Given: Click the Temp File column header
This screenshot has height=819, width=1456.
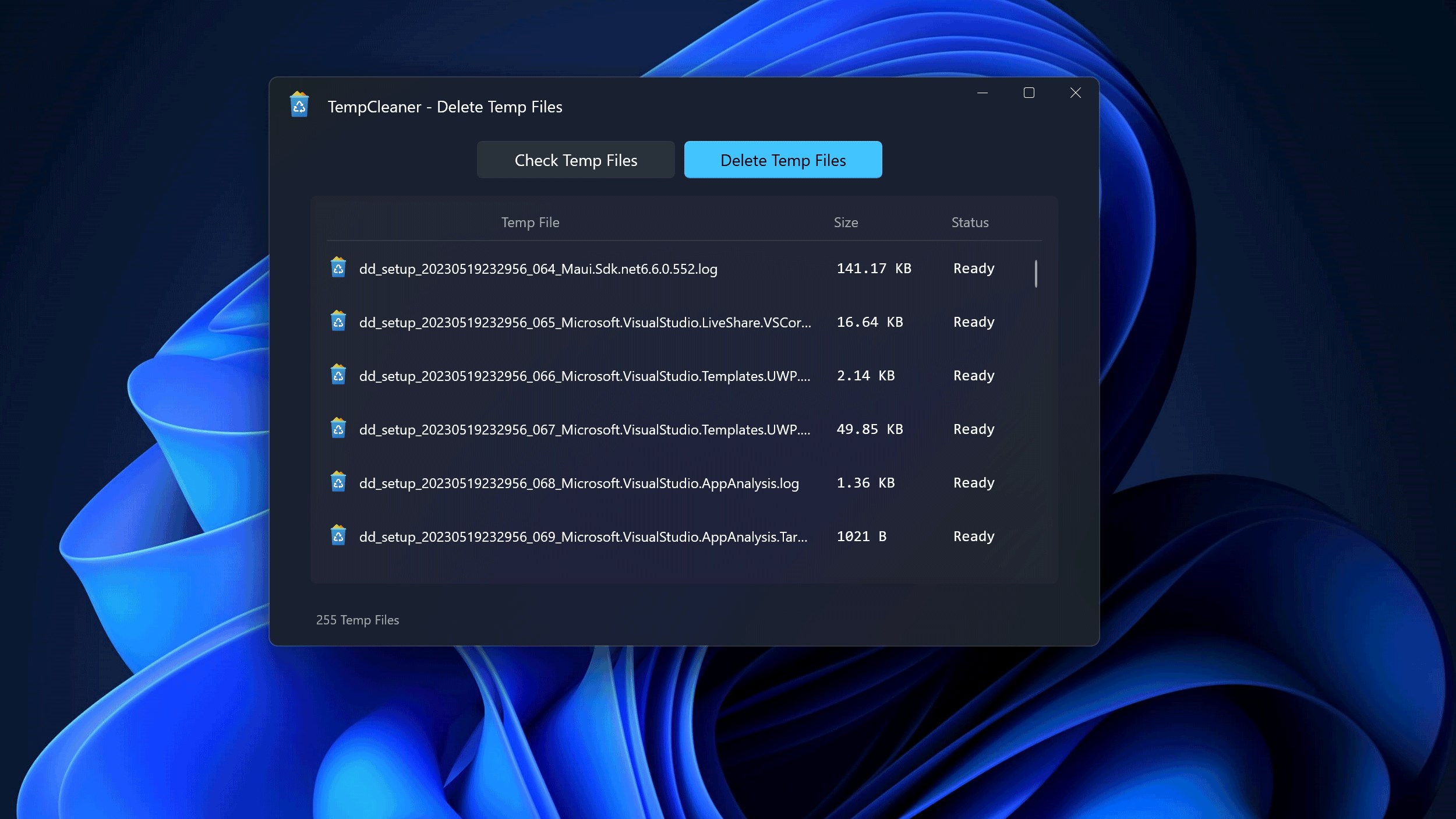Looking at the screenshot, I should (x=530, y=223).
